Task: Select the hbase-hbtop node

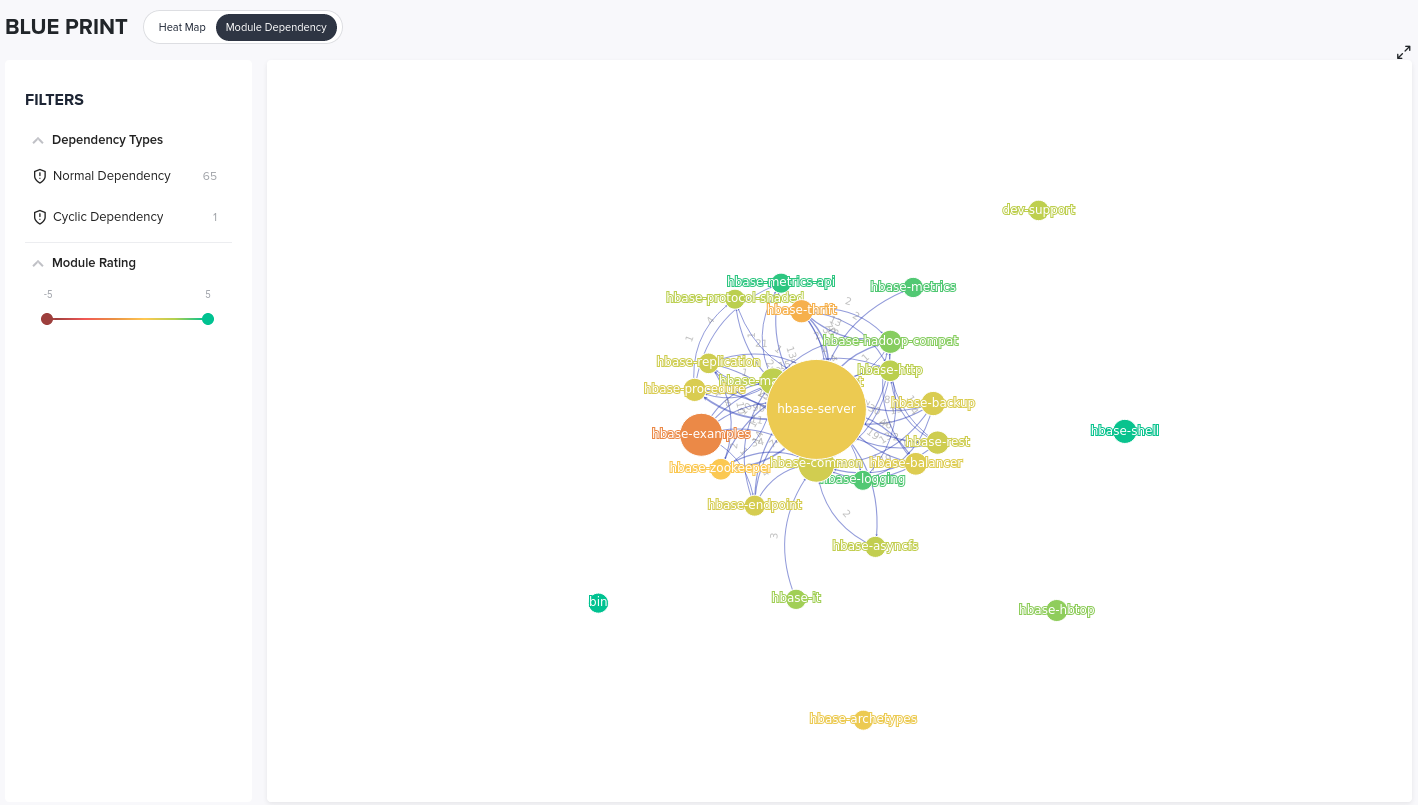Action: (1057, 610)
